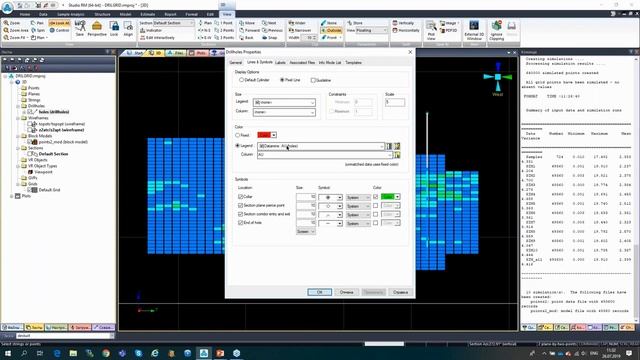Activate the Pan tool
Viewport: 640px width, 360px height.
(x=37, y=23)
